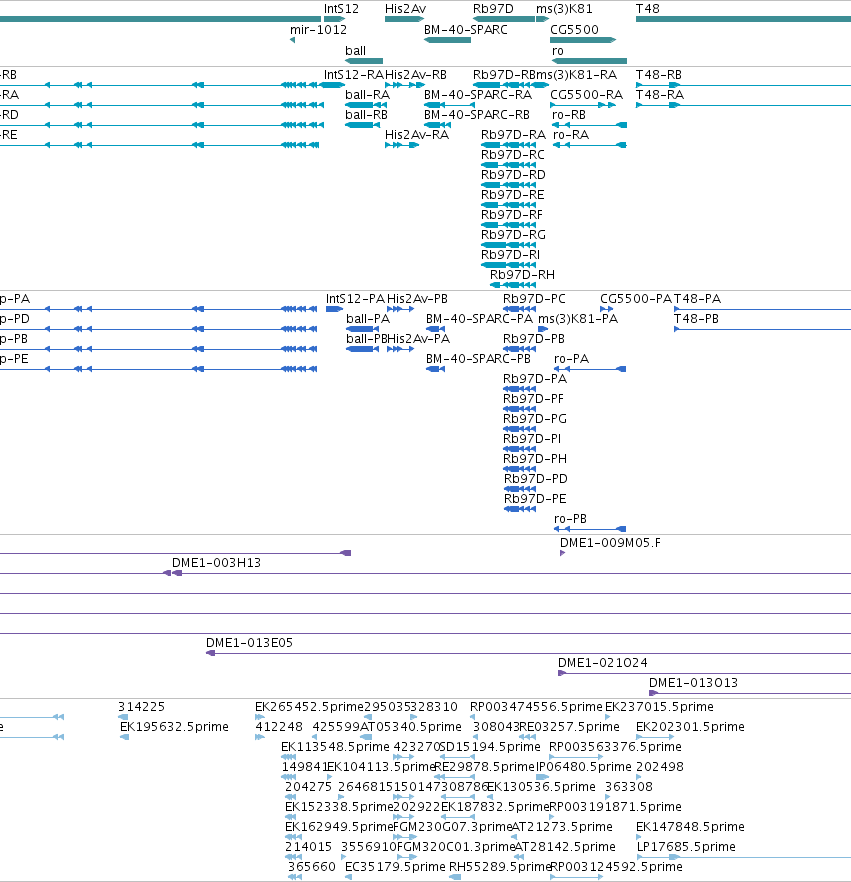Viewport: 851px width, 882px height.
Task: Click the Rb97D-PF protein label
Action: pyautogui.click(x=533, y=399)
